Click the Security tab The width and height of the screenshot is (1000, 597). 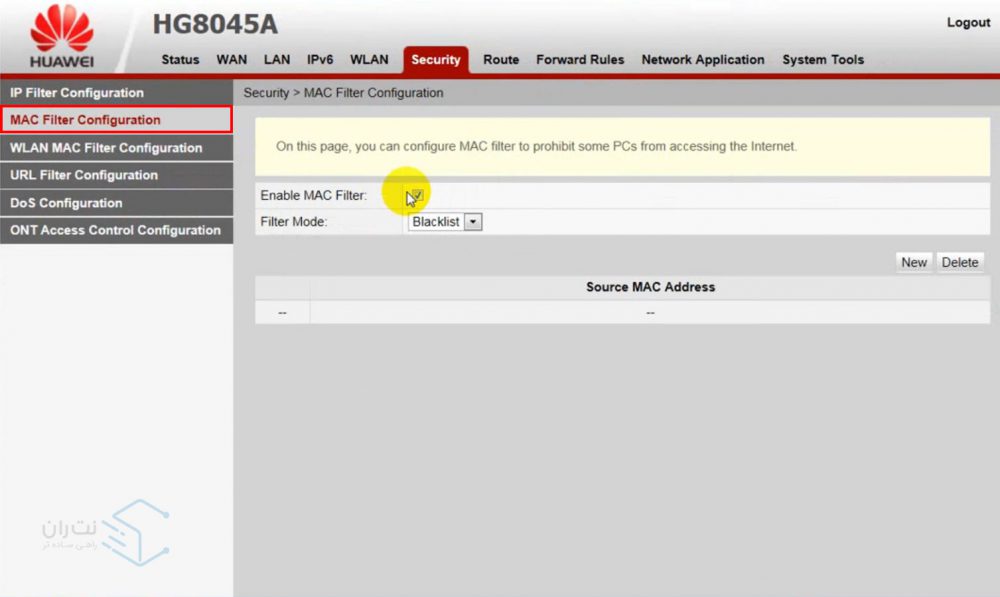tap(436, 60)
